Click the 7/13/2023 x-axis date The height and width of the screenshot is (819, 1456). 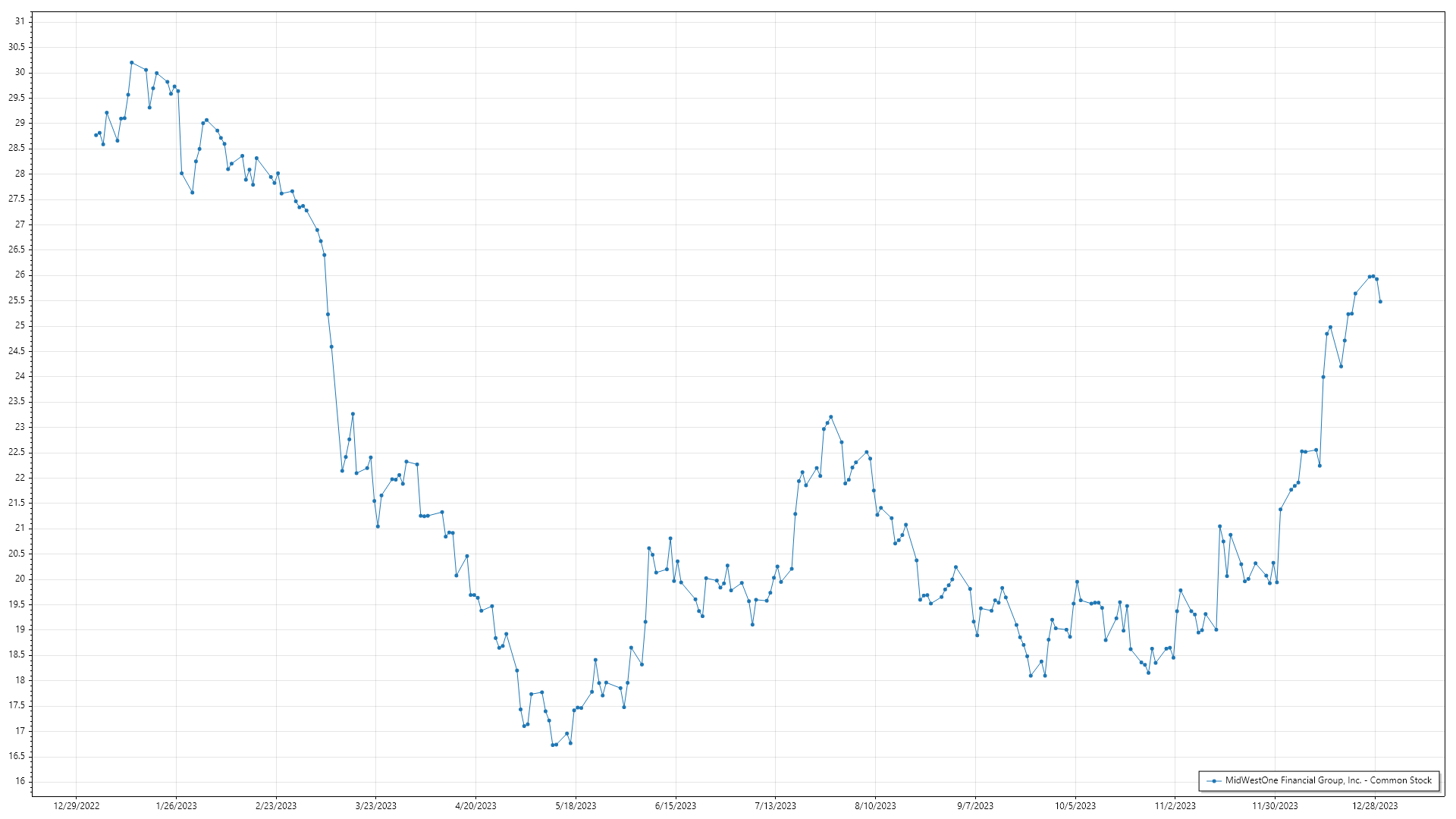775,806
